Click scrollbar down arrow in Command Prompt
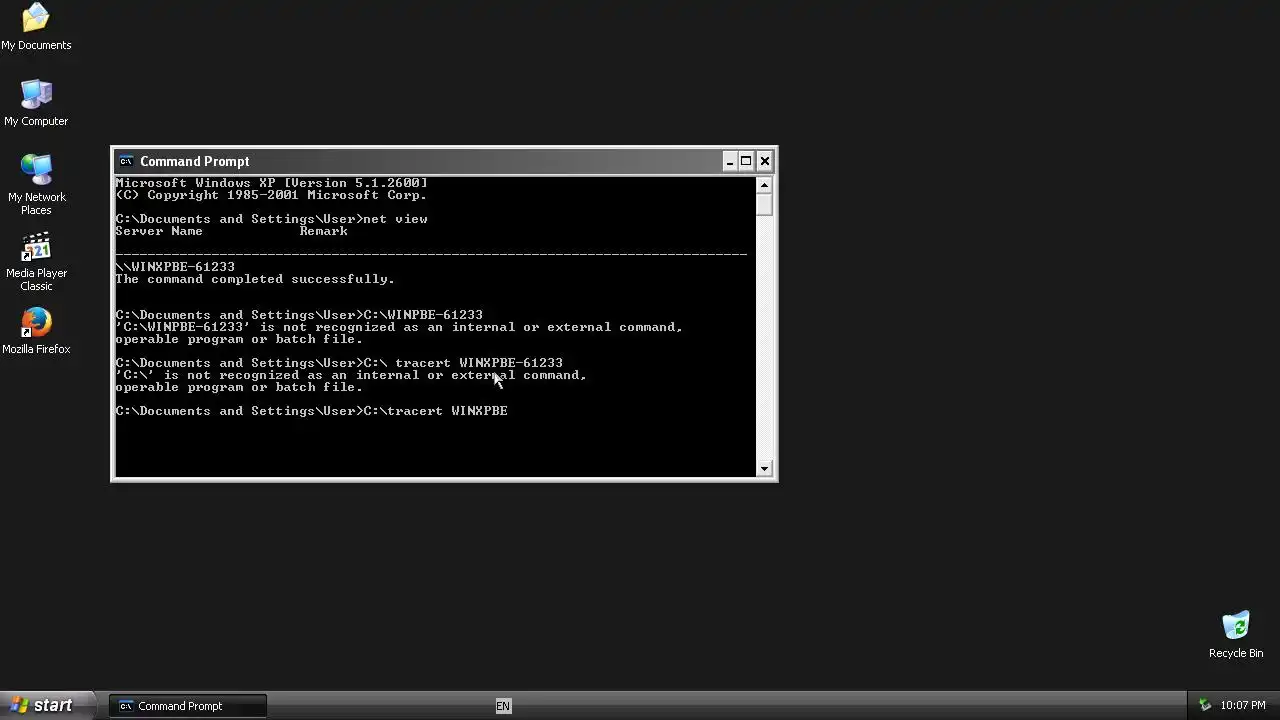Image resolution: width=1280 pixels, height=720 pixels. 764,468
